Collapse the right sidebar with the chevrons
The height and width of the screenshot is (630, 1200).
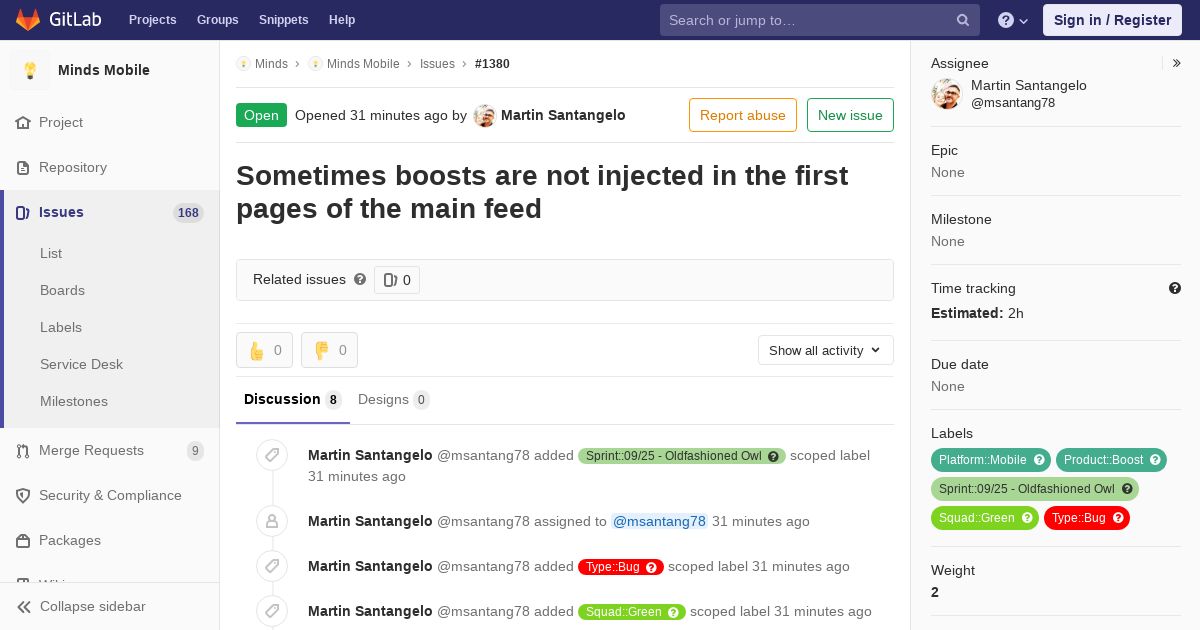[1177, 63]
